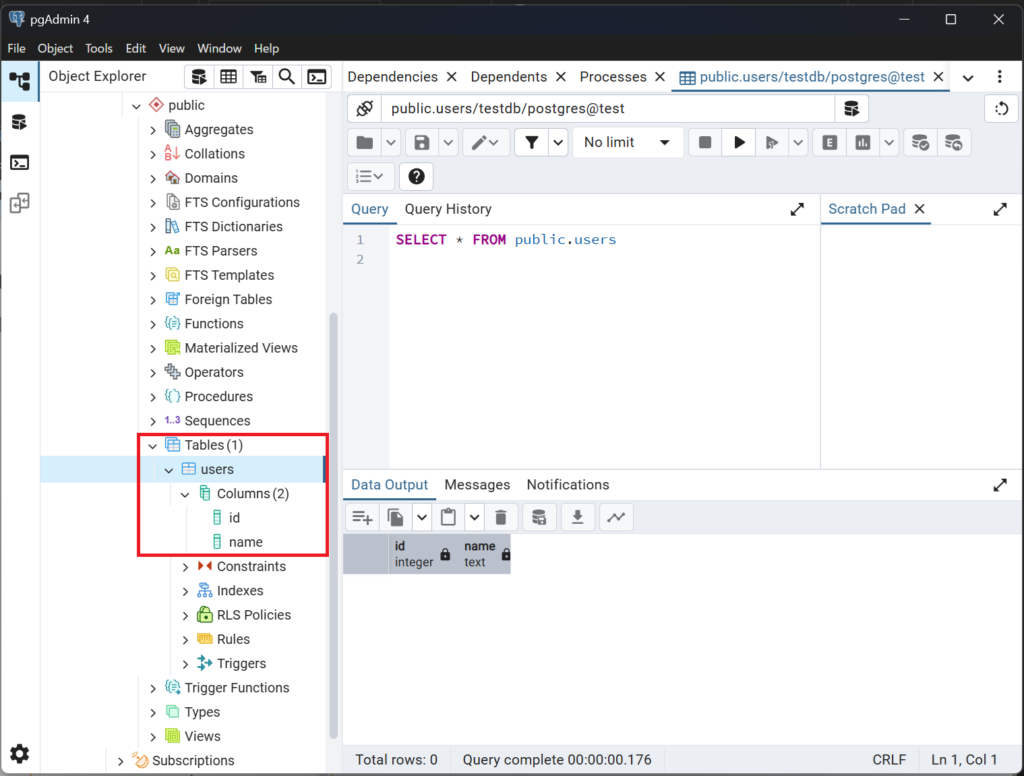Expand the Sequences node
The image size is (1024, 776).
(x=153, y=421)
